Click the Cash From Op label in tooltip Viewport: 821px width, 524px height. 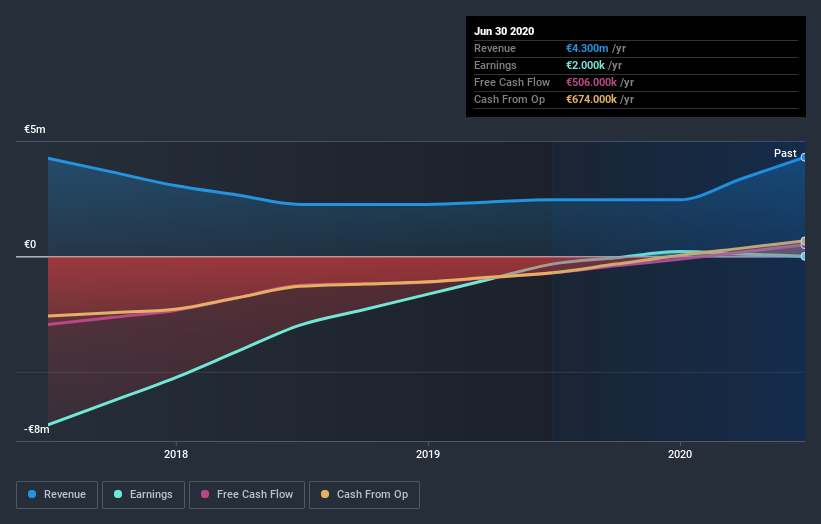click(x=509, y=99)
